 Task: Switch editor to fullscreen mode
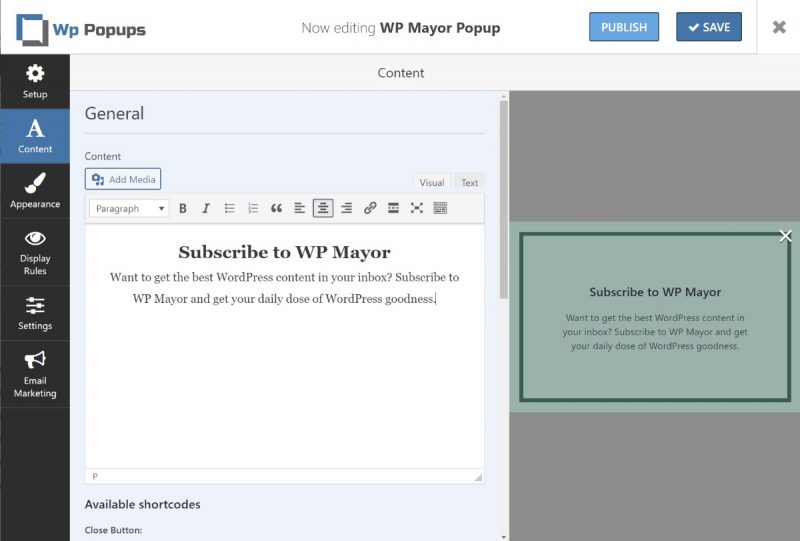(x=417, y=208)
